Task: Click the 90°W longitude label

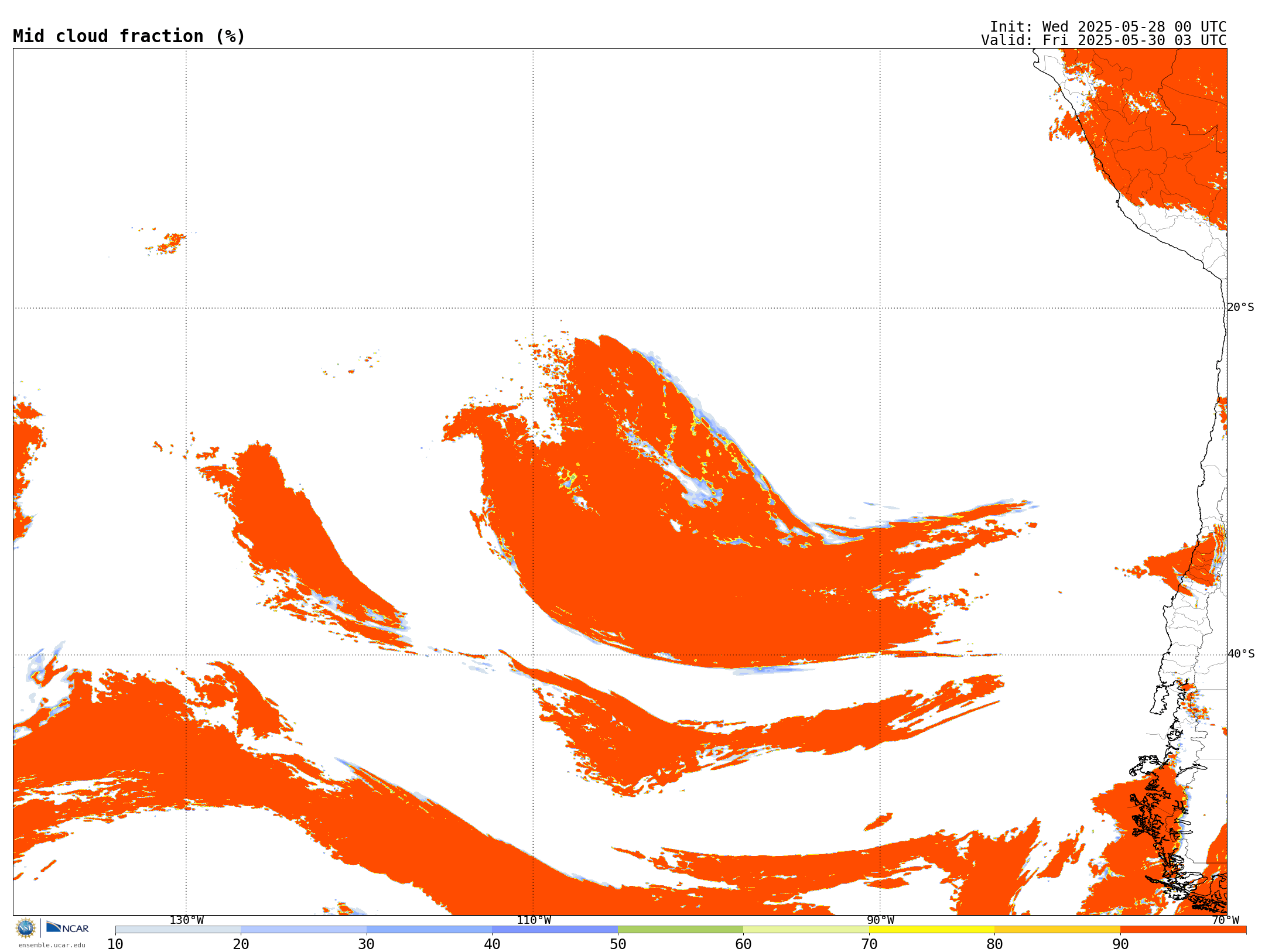Action: (880, 920)
